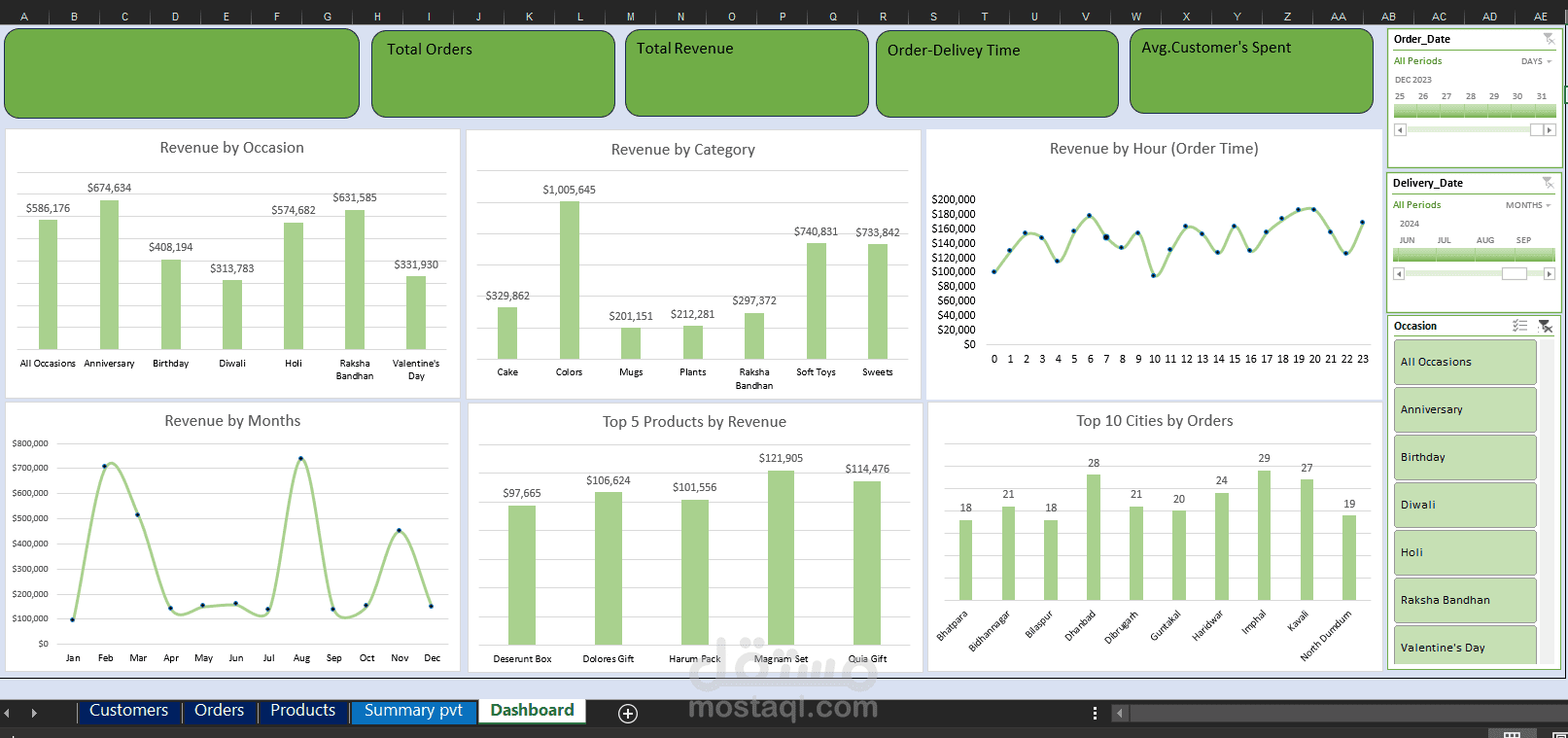The height and width of the screenshot is (738, 1568).
Task: Toggle Holi in the Occasion slicer
Action: point(1465,552)
